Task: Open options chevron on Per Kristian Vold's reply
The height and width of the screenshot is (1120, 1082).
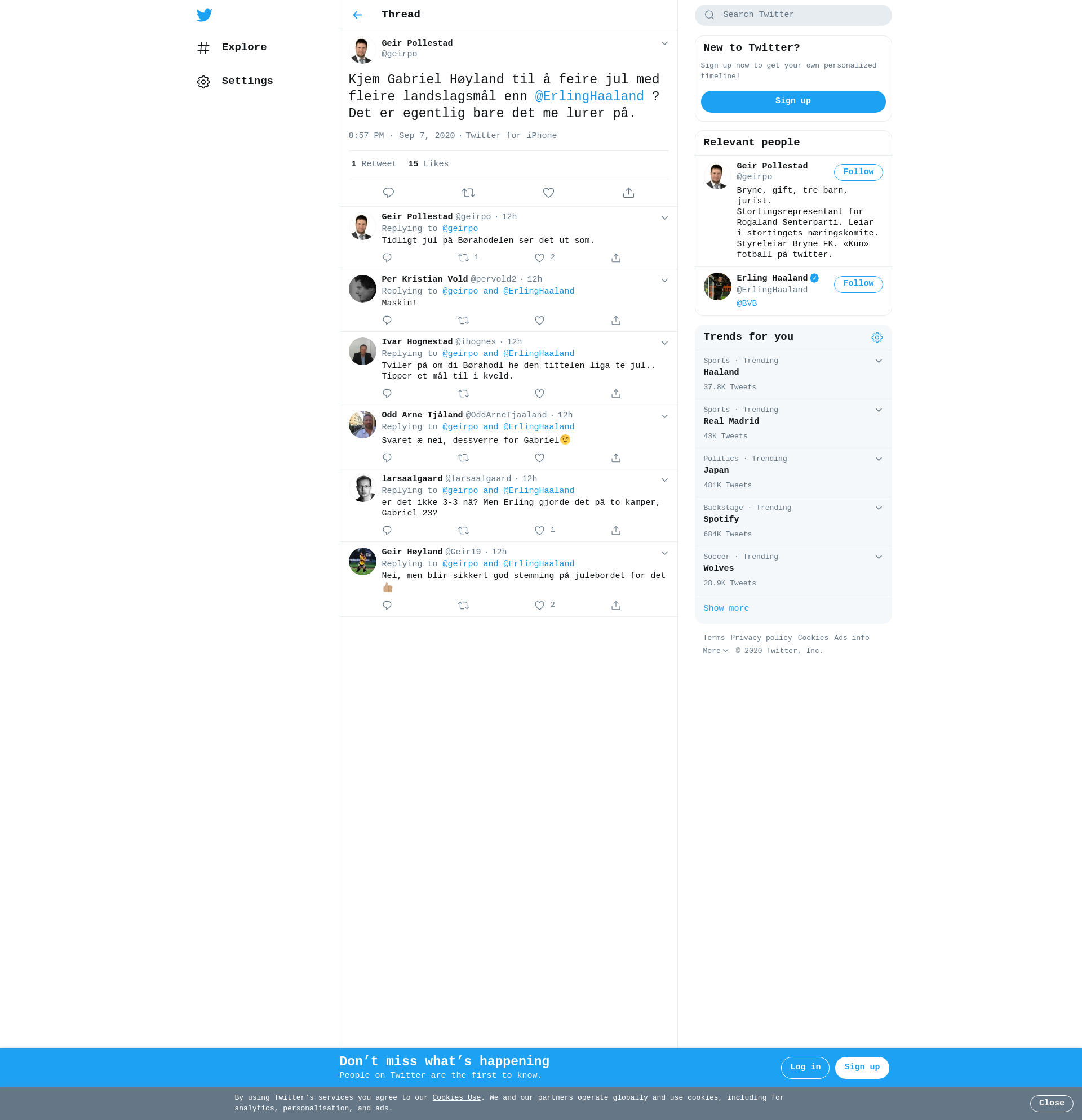Action: [664, 281]
